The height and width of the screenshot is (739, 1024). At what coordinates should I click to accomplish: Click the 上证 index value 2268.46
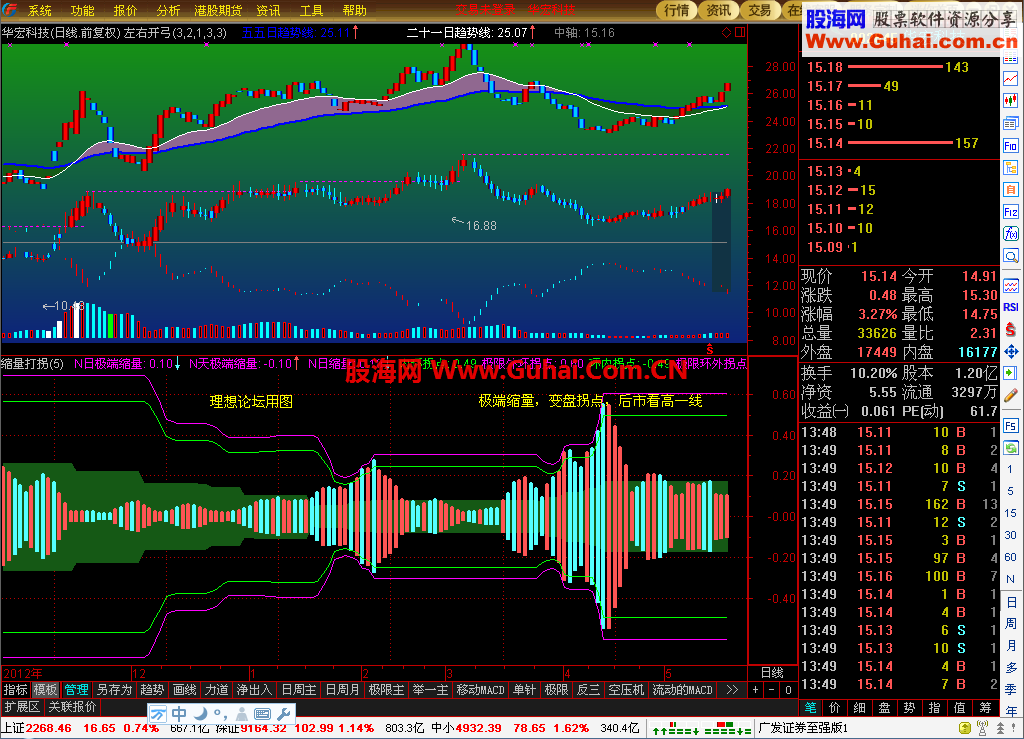(x=48, y=728)
